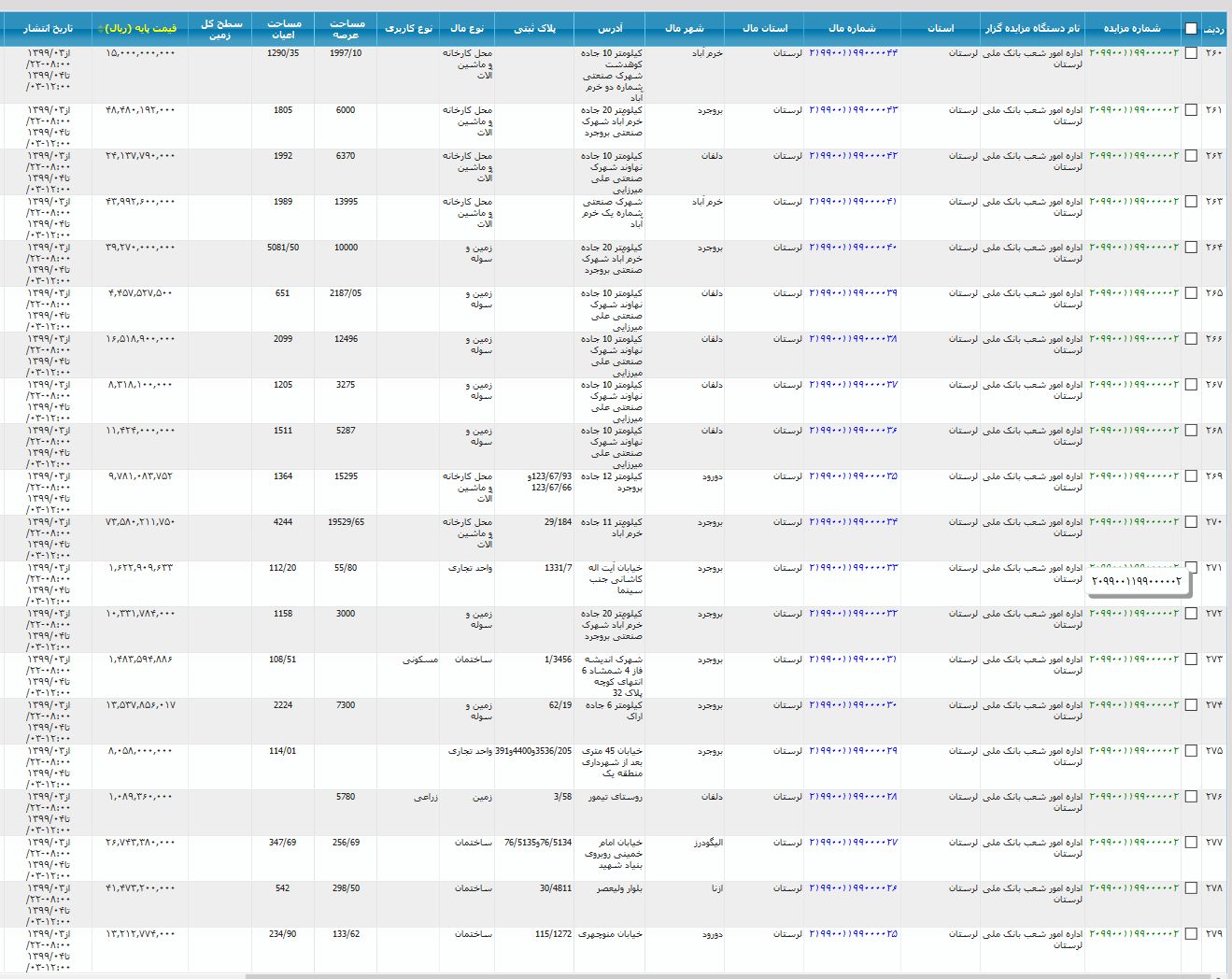
Task: Open the auction number link in row ۲۶۲
Action: [1134, 156]
